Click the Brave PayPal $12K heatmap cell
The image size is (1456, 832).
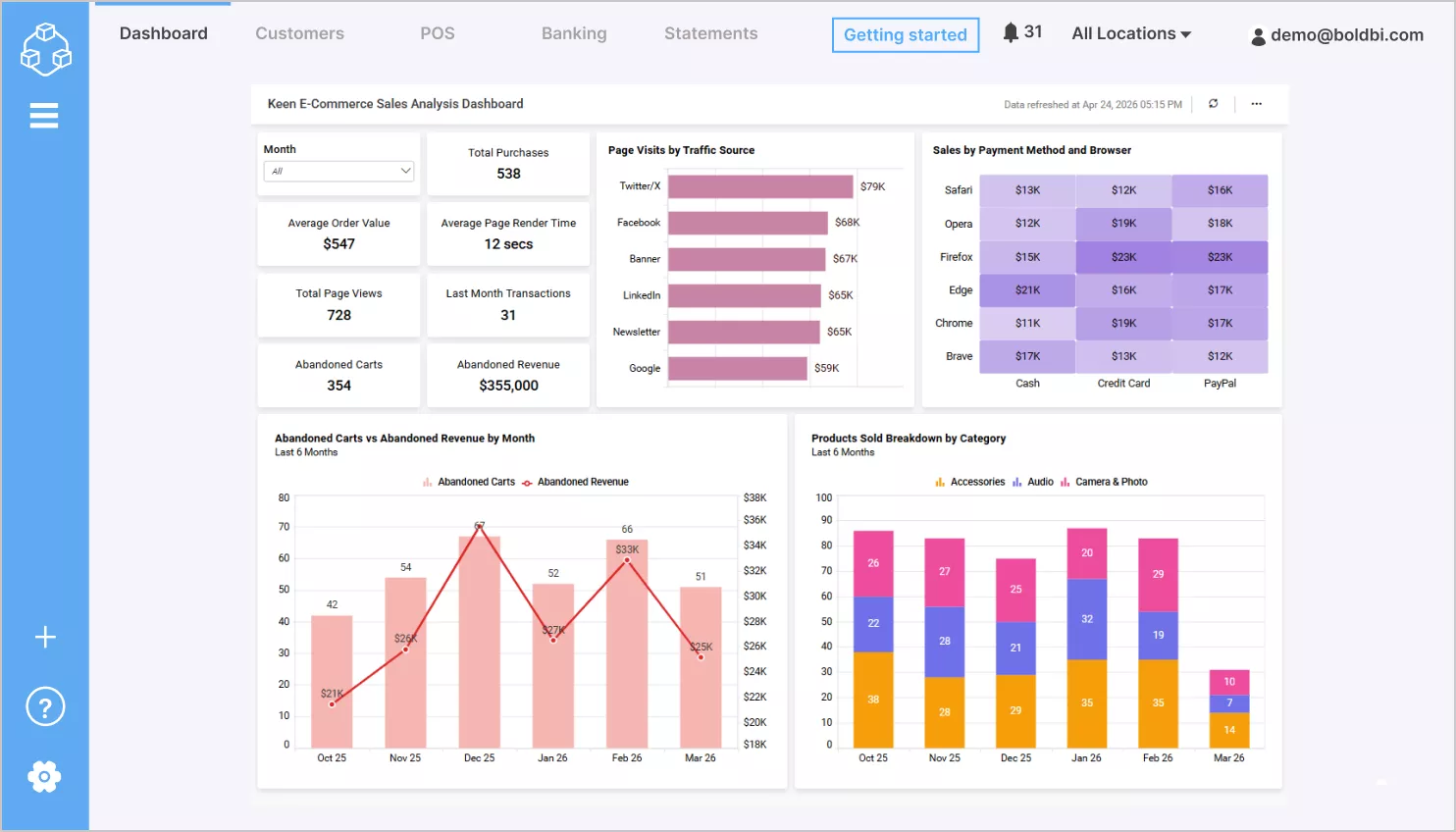coord(1220,356)
